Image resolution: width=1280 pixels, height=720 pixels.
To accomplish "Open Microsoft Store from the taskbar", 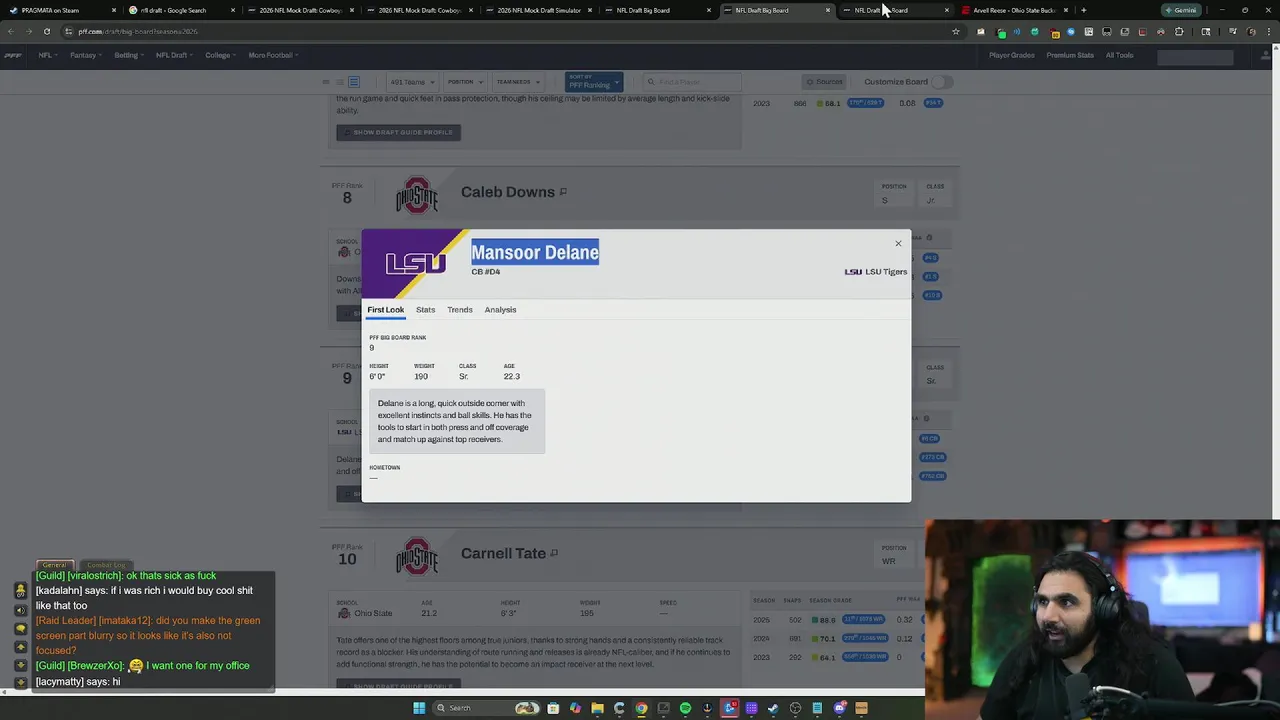I will coord(553,708).
